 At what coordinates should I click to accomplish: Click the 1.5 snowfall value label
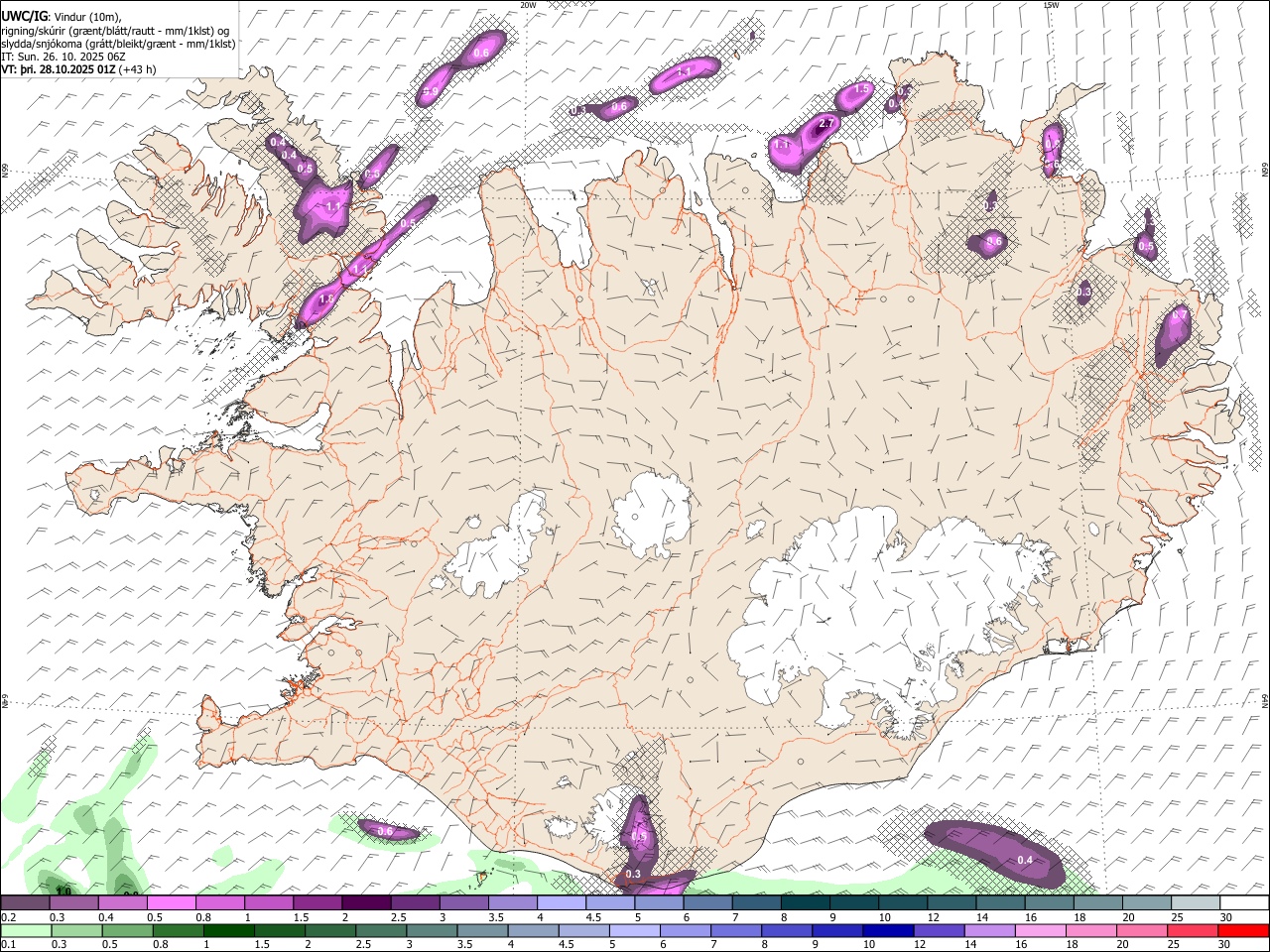861,89
